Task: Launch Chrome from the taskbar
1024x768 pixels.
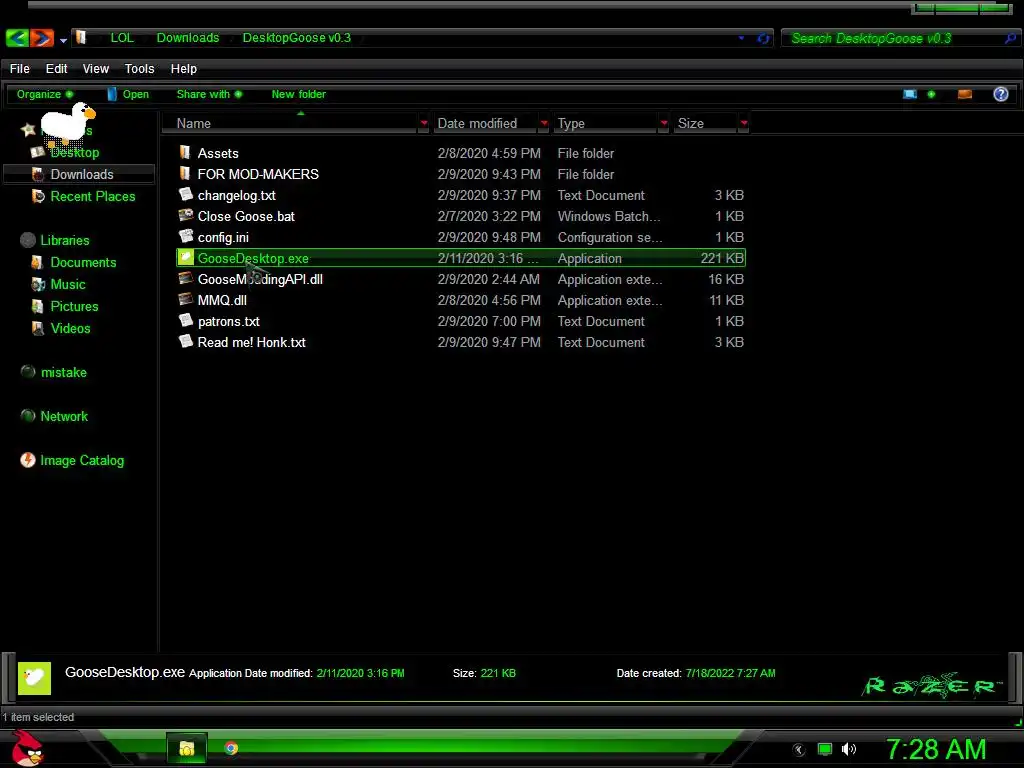Action: click(x=231, y=748)
